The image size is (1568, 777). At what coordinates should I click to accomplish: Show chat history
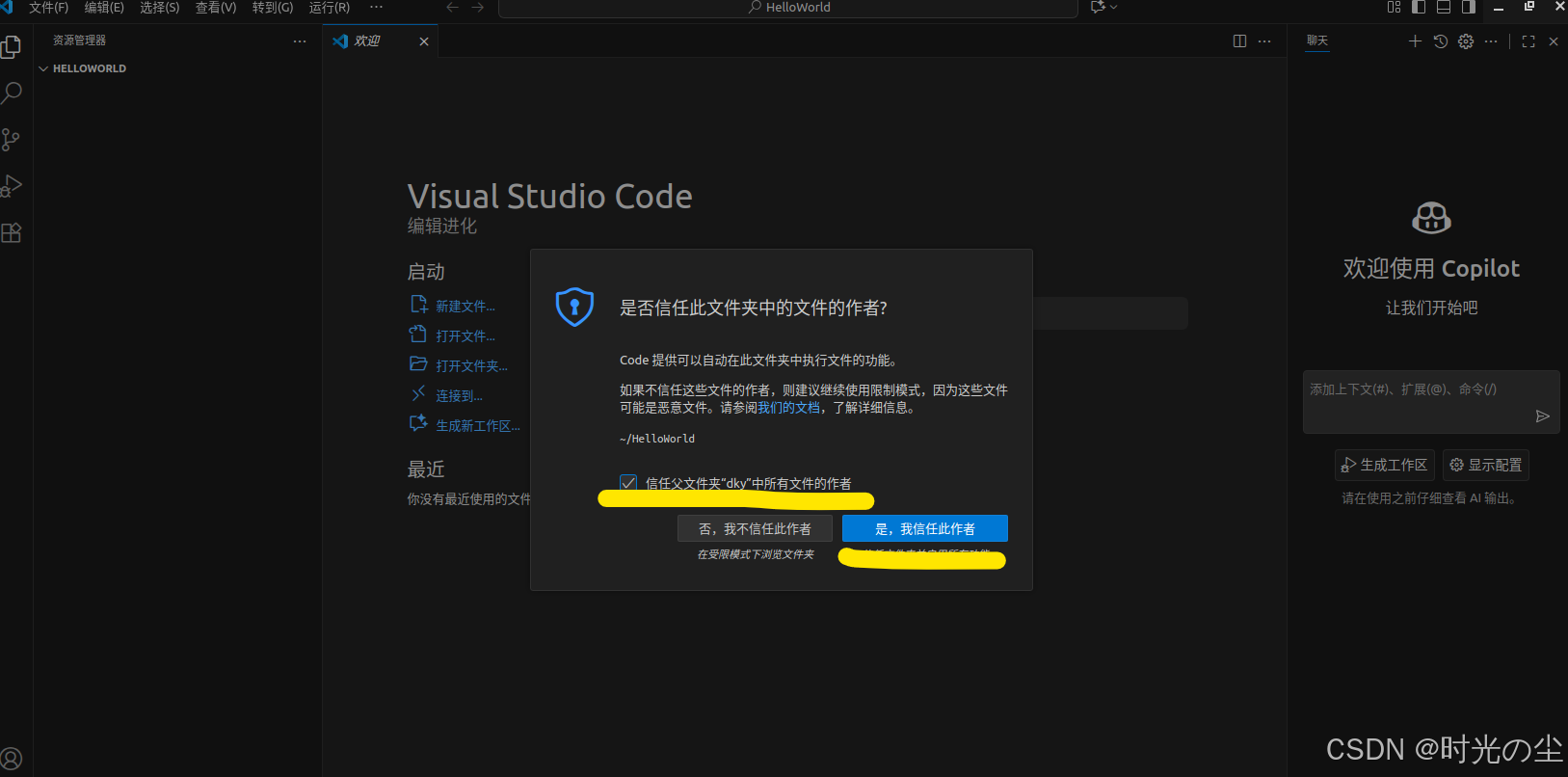(x=1441, y=40)
